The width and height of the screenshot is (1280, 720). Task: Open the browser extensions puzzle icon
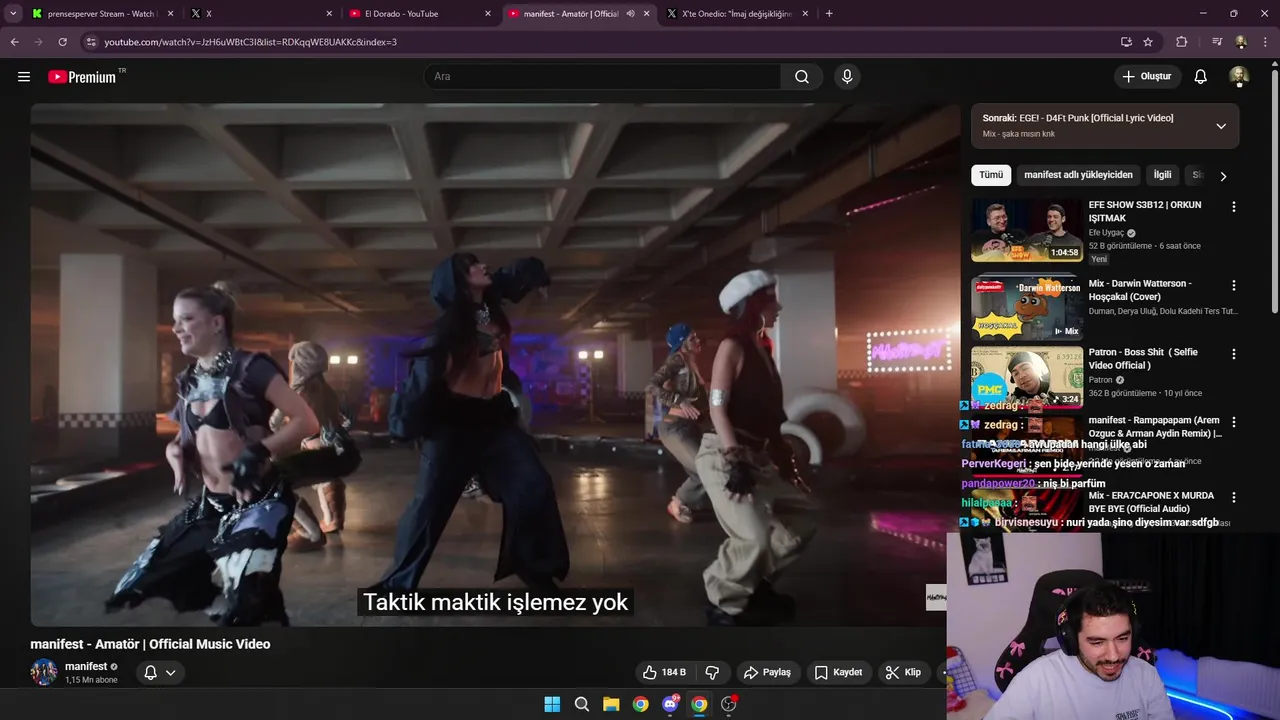1182,42
